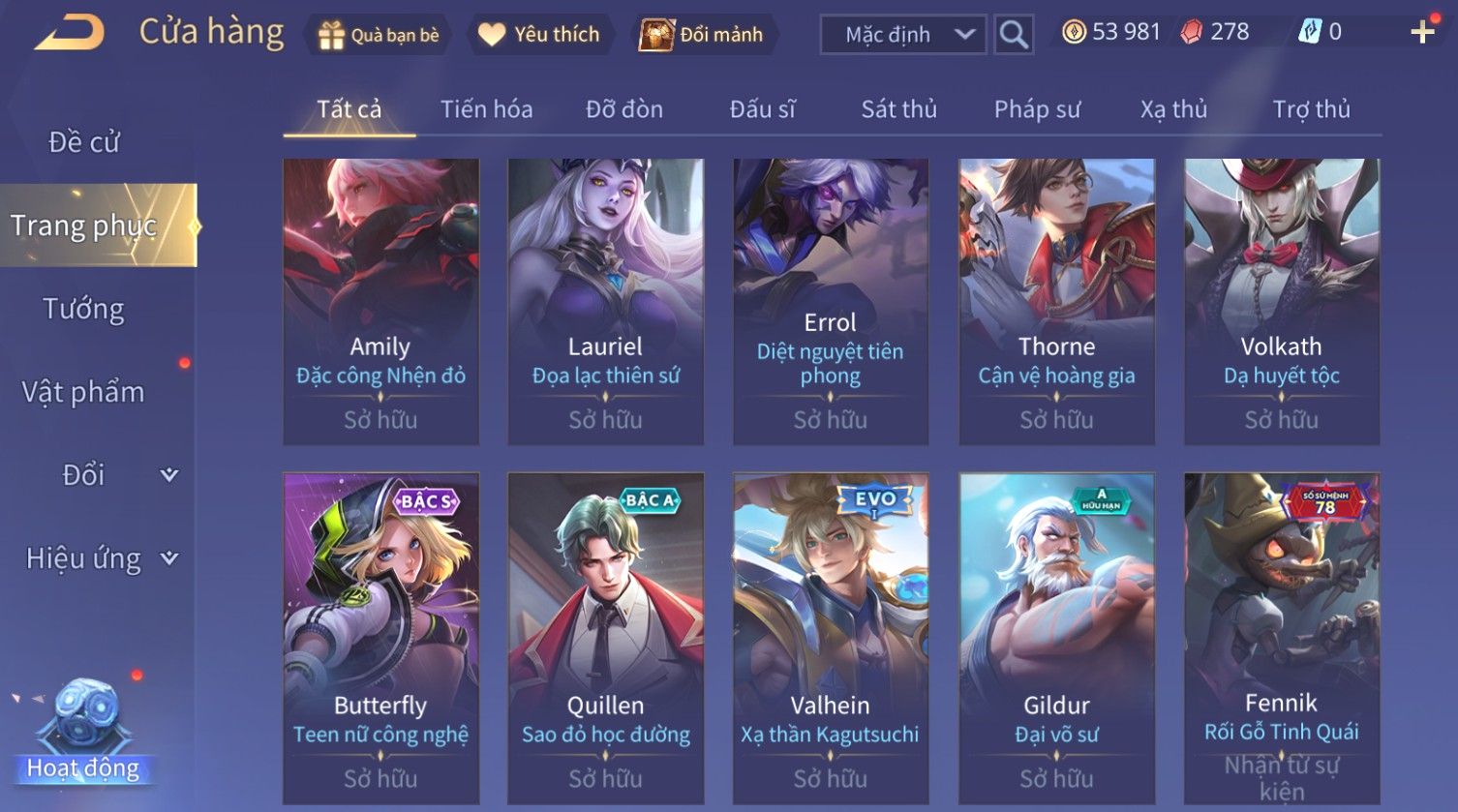The height and width of the screenshot is (812, 1458).
Task: Open Vật phẩm sidebar section
Action: click(84, 392)
